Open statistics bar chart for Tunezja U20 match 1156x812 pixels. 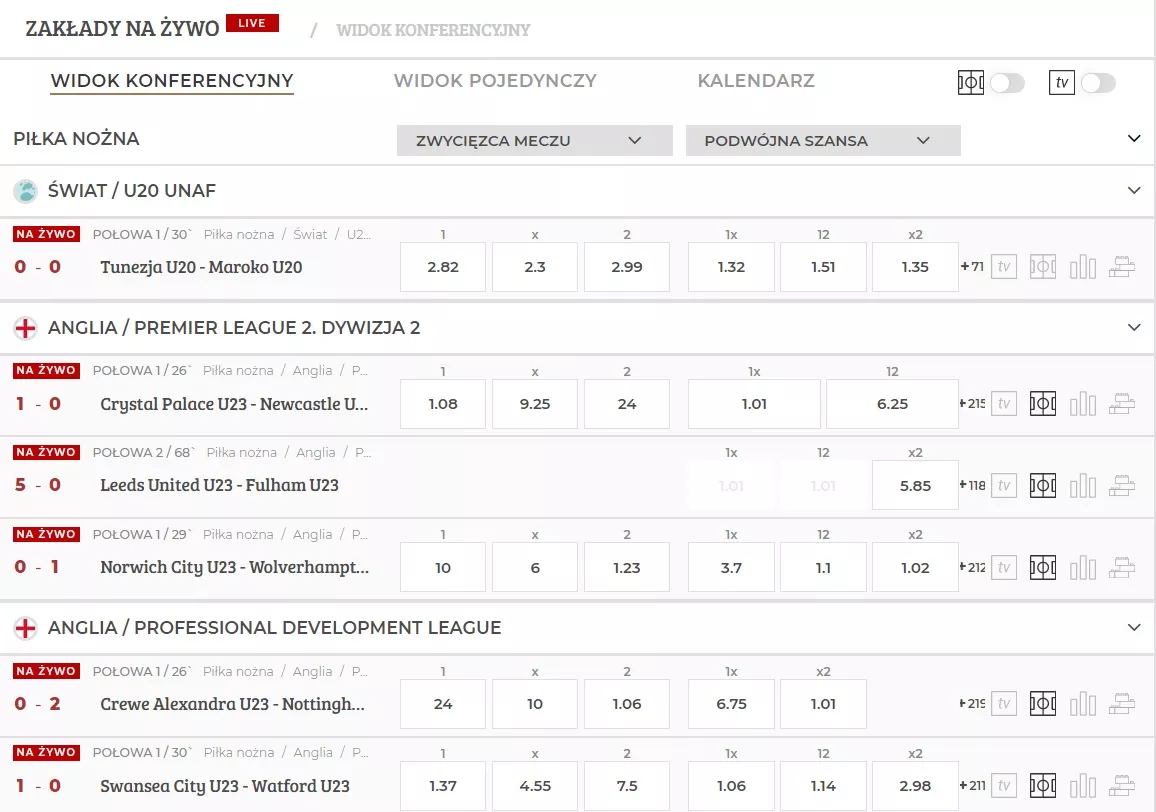[1082, 267]
